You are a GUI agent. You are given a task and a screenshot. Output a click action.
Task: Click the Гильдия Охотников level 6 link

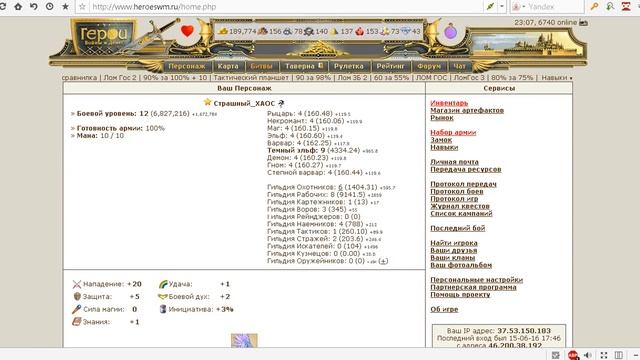click(340, 187)
